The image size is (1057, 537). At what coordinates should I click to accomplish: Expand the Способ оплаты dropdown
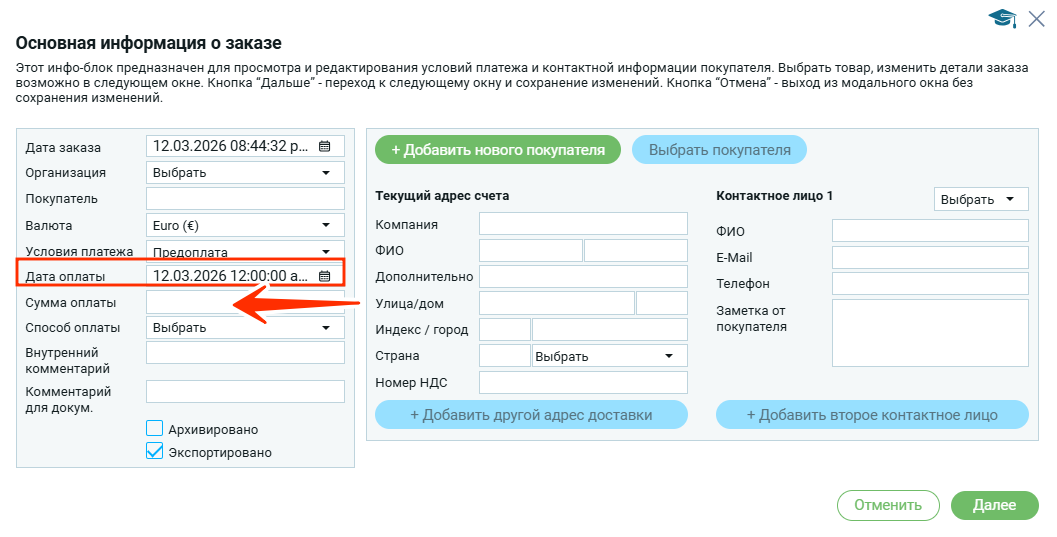[245, 327]
